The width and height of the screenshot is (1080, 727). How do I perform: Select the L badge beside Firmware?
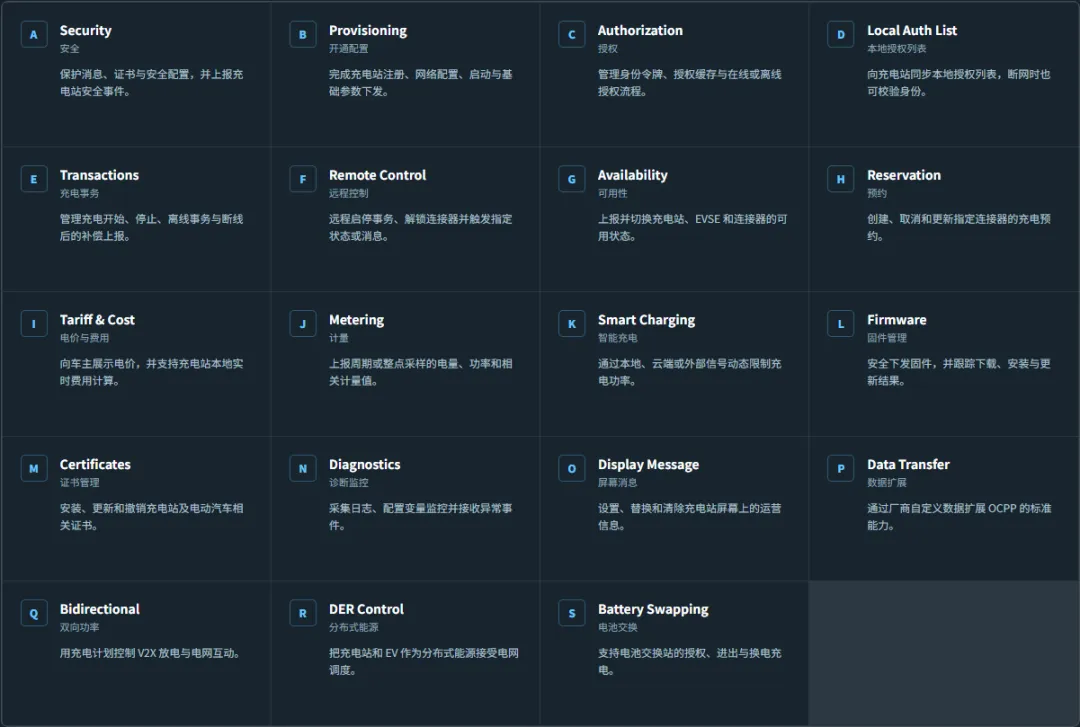(840, 324)
